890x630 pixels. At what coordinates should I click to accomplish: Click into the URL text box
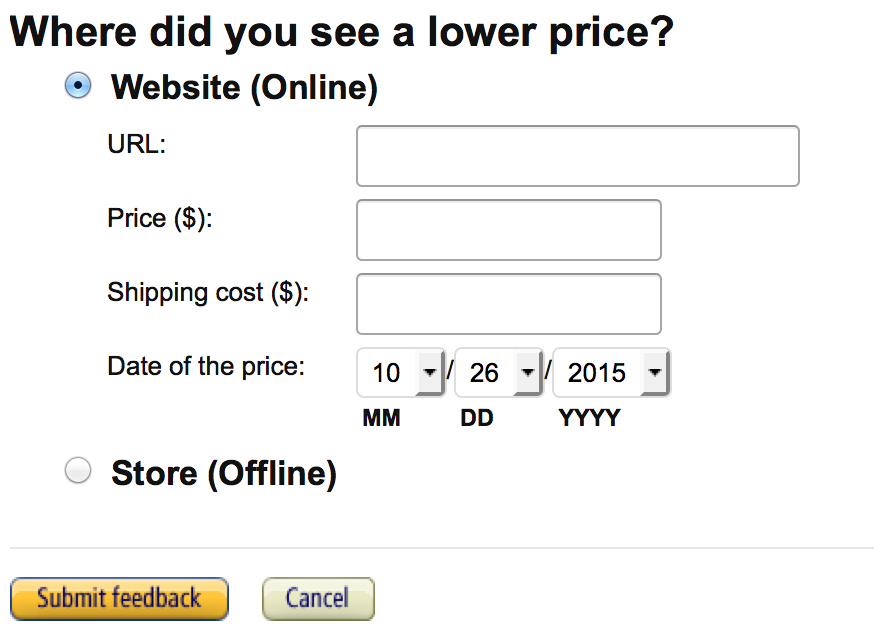tap(577, 156)
